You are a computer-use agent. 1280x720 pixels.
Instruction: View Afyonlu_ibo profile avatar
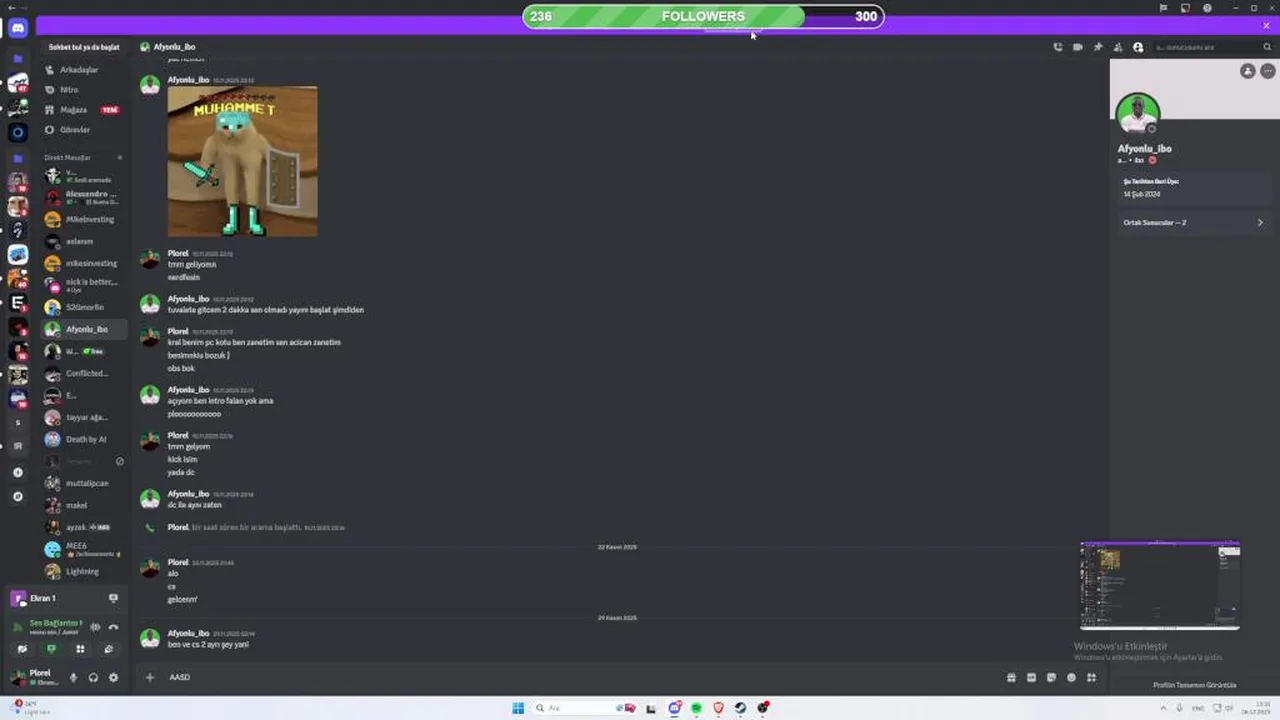[1138, 113]
